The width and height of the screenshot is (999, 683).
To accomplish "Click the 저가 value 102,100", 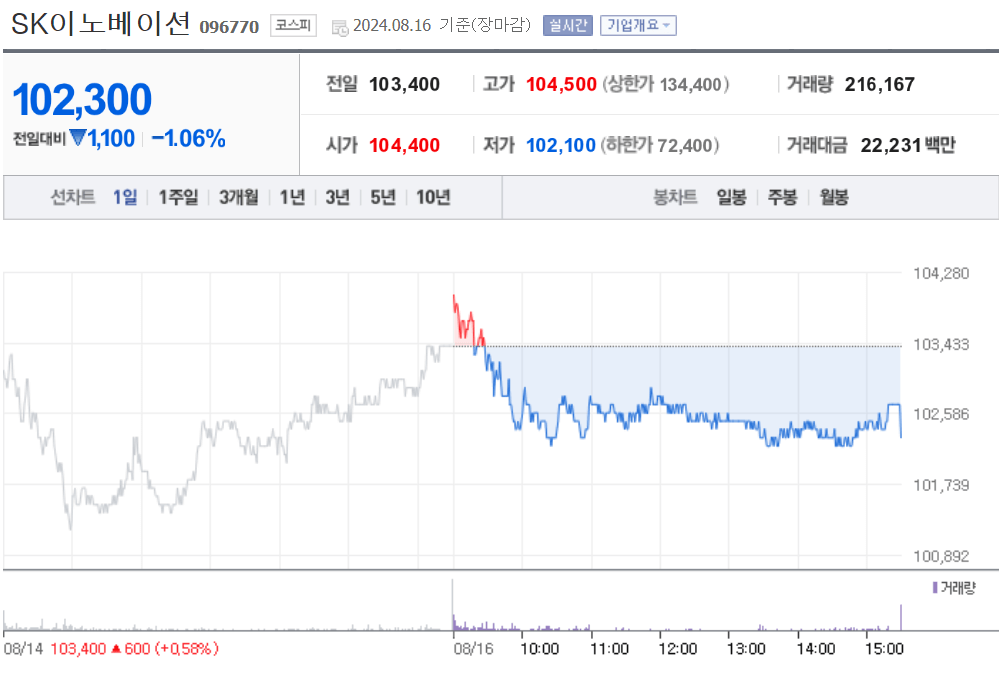I will [561, 145].
